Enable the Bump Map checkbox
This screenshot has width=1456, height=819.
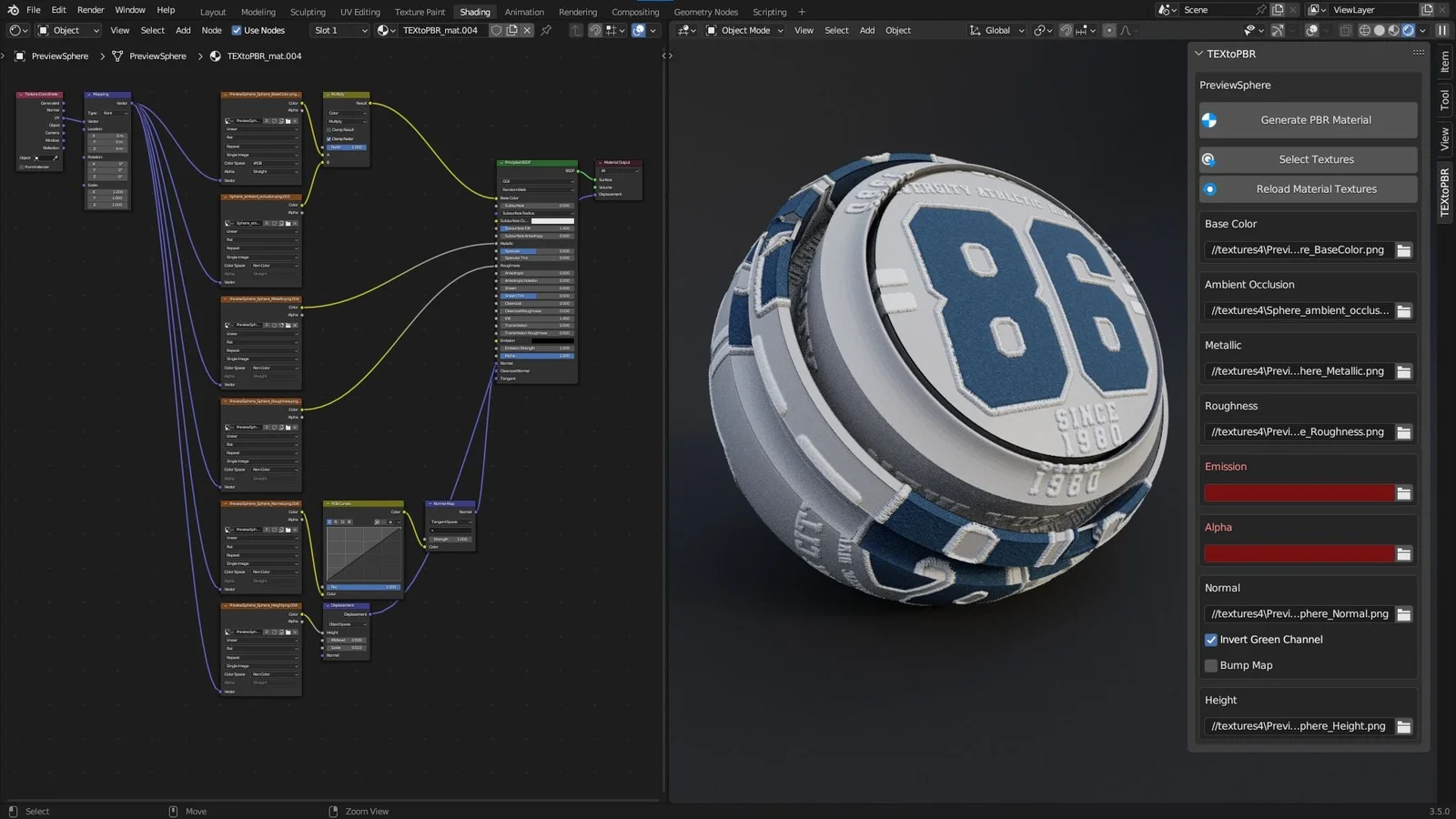(1211, 665)
